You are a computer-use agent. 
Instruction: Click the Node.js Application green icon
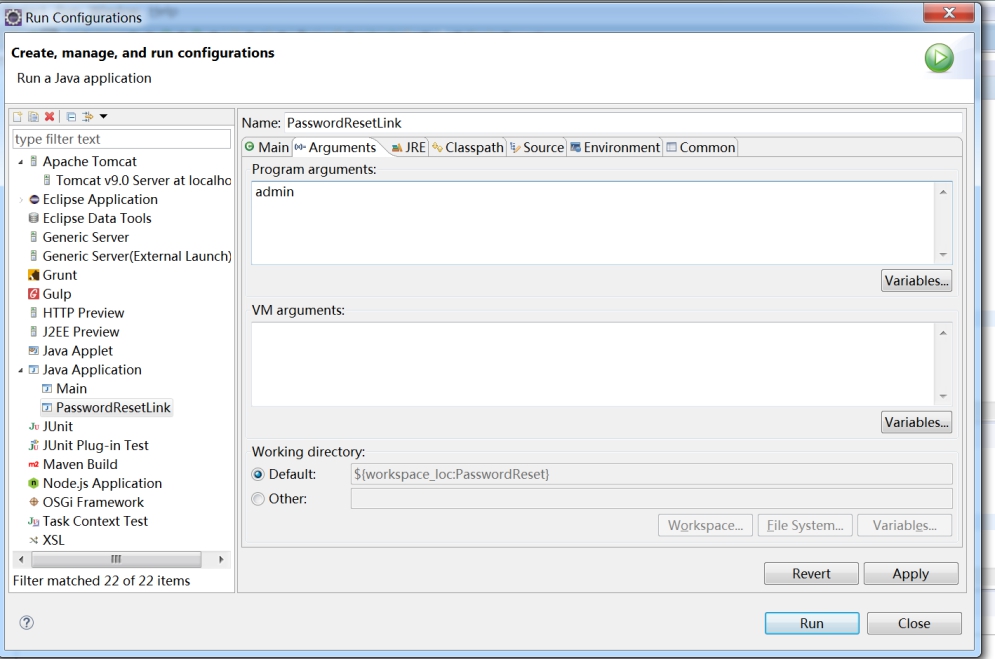point(34,484)
